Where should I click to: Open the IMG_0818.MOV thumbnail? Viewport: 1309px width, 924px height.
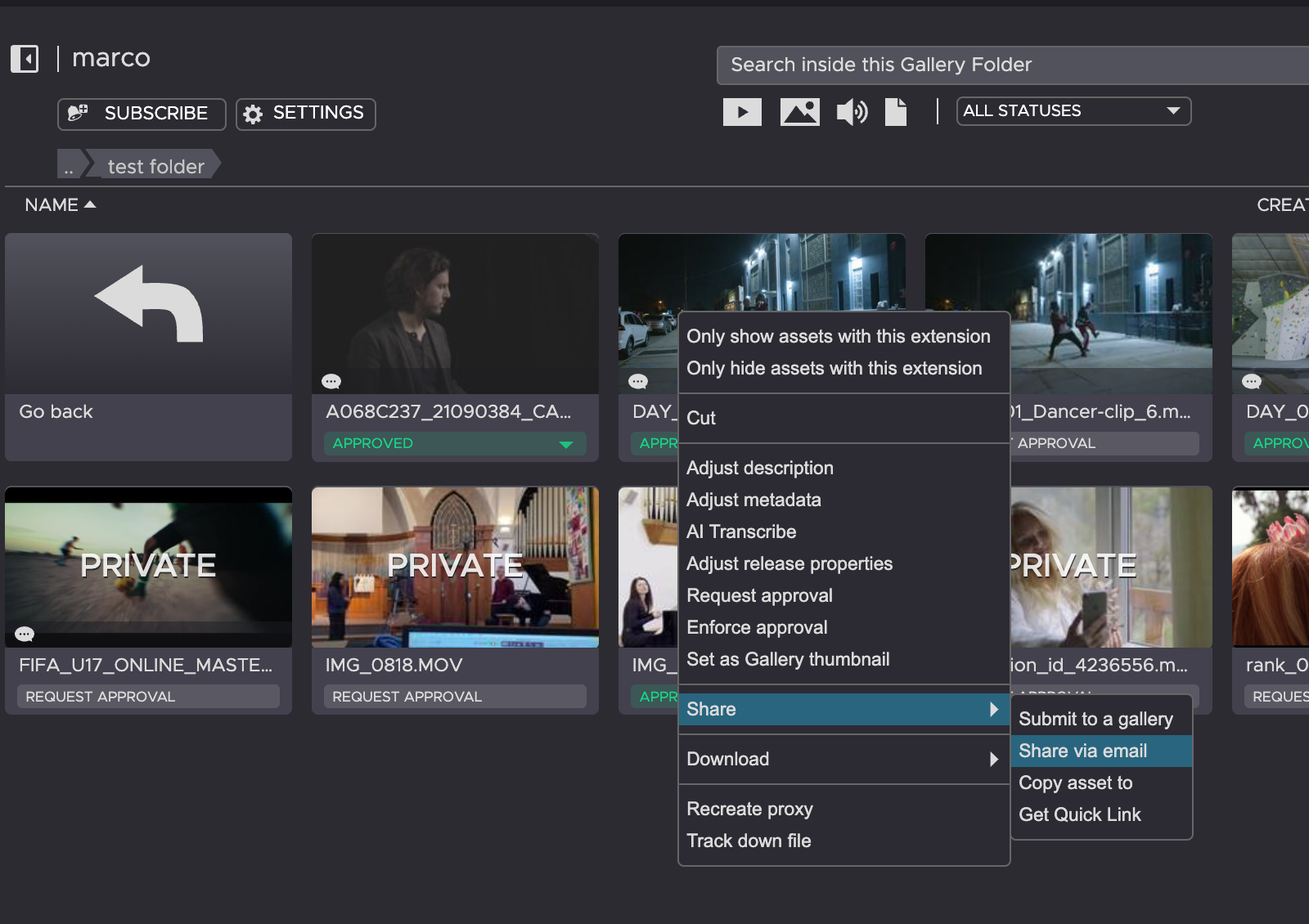point(455,567)
